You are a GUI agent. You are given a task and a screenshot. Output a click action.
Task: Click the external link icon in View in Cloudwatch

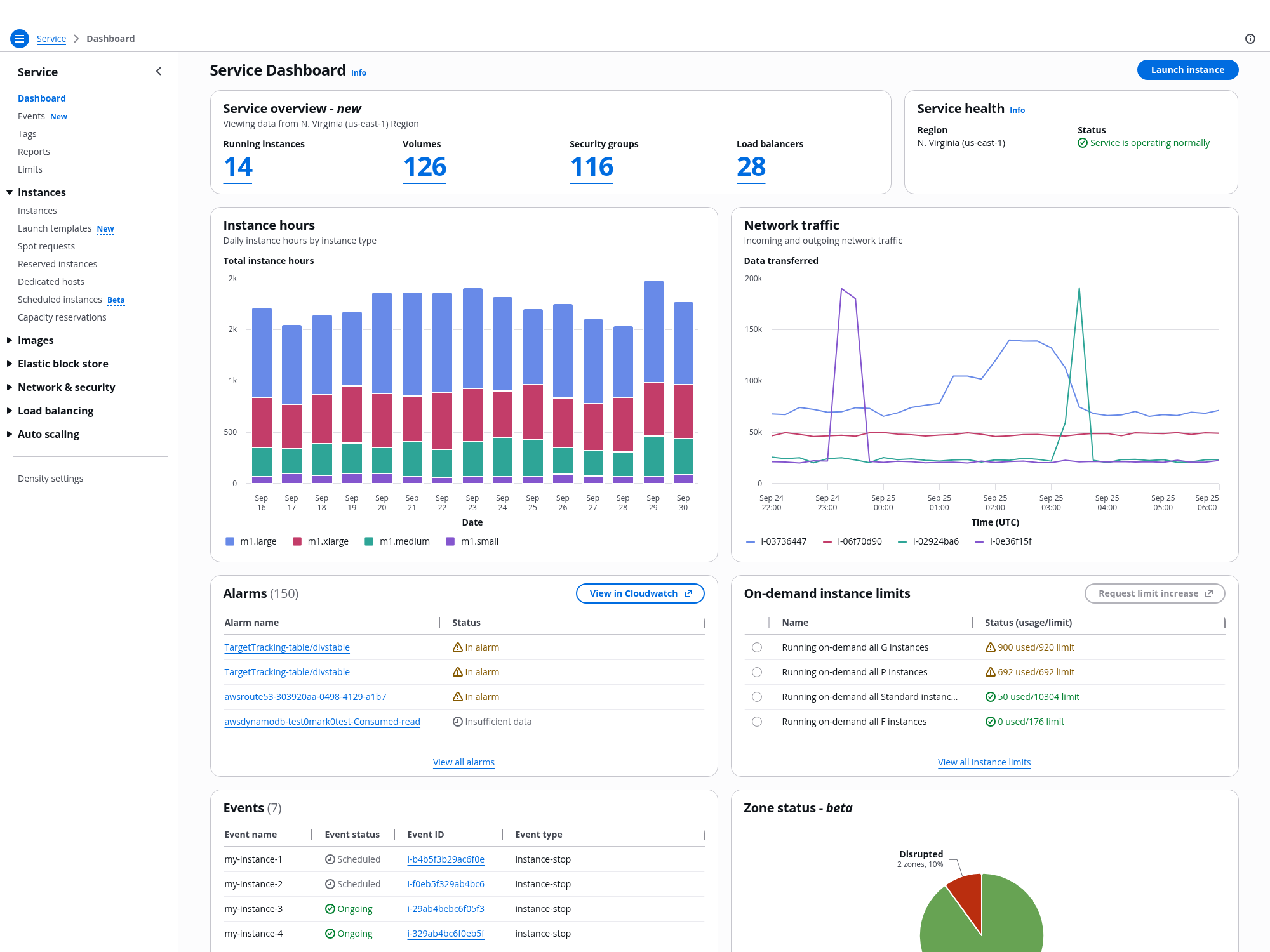[x=688, y=593]
